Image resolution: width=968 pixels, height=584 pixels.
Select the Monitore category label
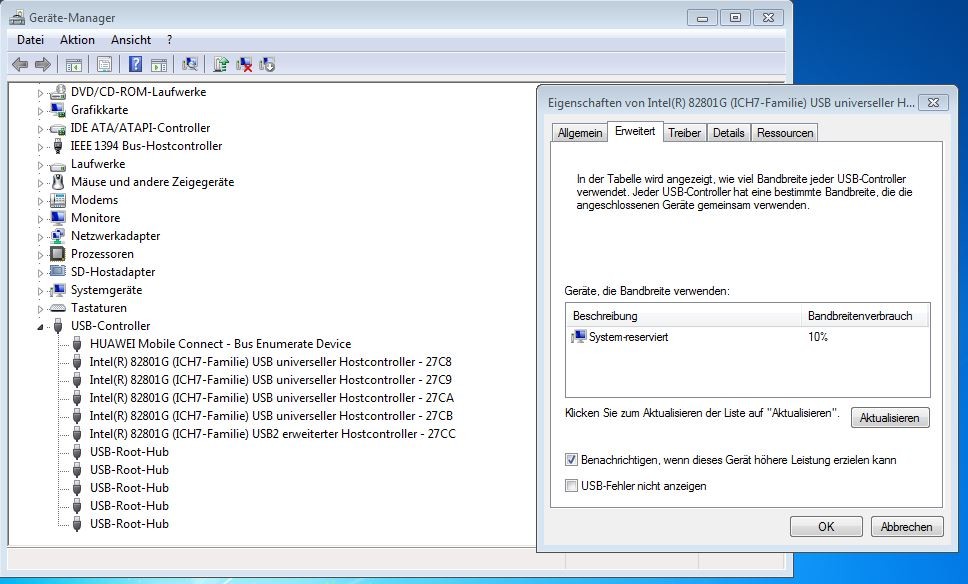[x=96, y=218]
